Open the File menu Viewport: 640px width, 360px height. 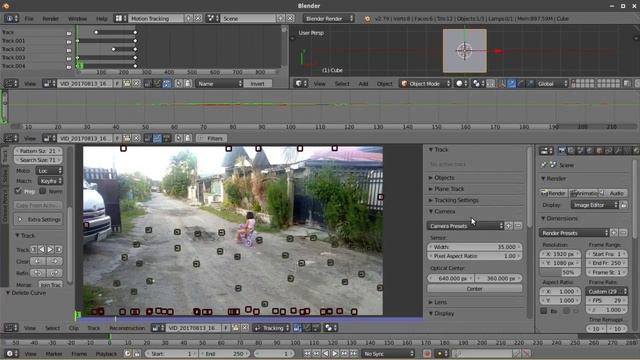[x=29, y=19]
